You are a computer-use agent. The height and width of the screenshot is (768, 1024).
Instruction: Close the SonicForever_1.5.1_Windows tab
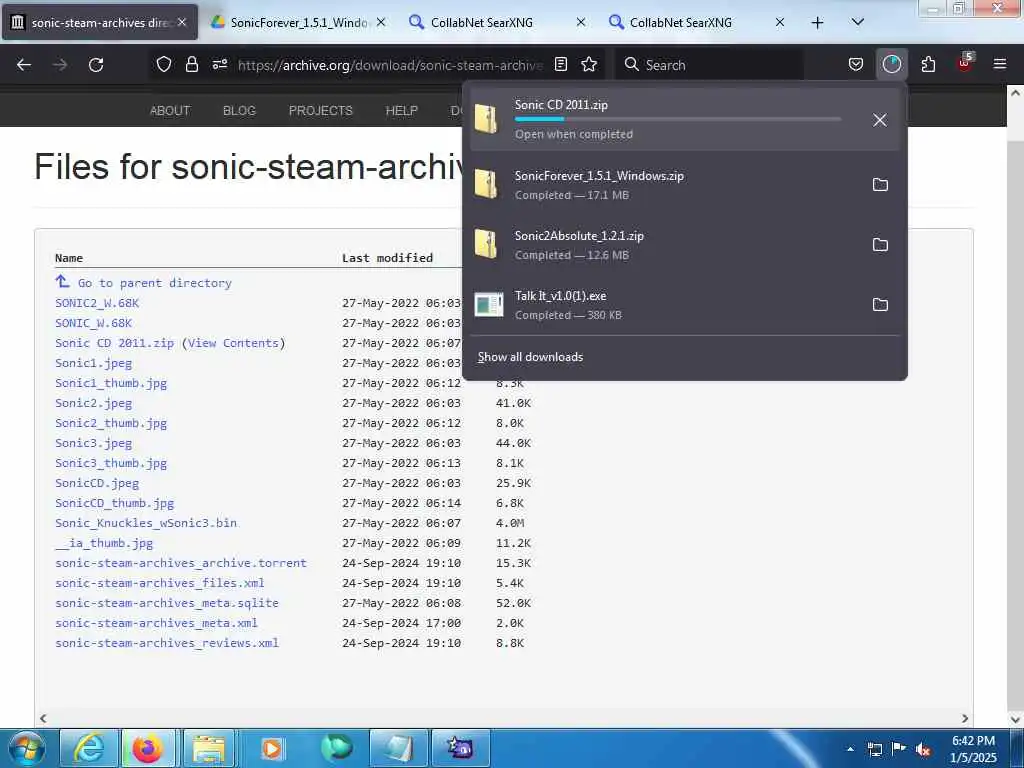[x=381, y=22]
